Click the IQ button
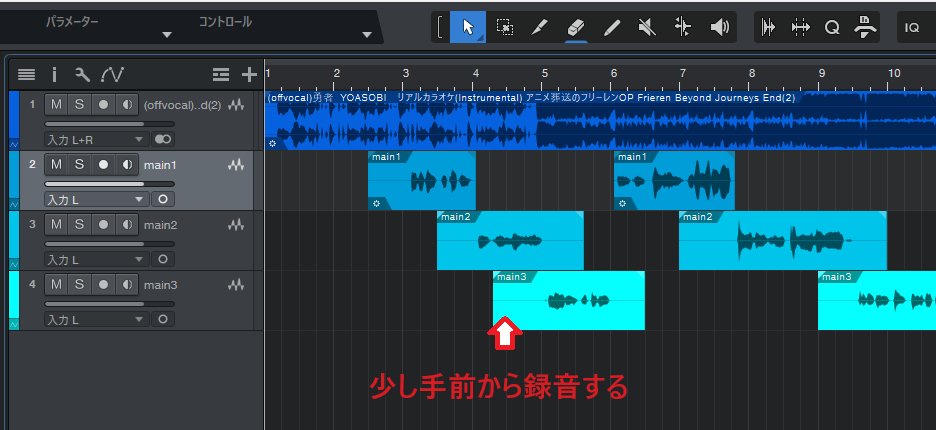Viewport: 936px width, 430px height. pyautogui.click(x=912, y=27)
